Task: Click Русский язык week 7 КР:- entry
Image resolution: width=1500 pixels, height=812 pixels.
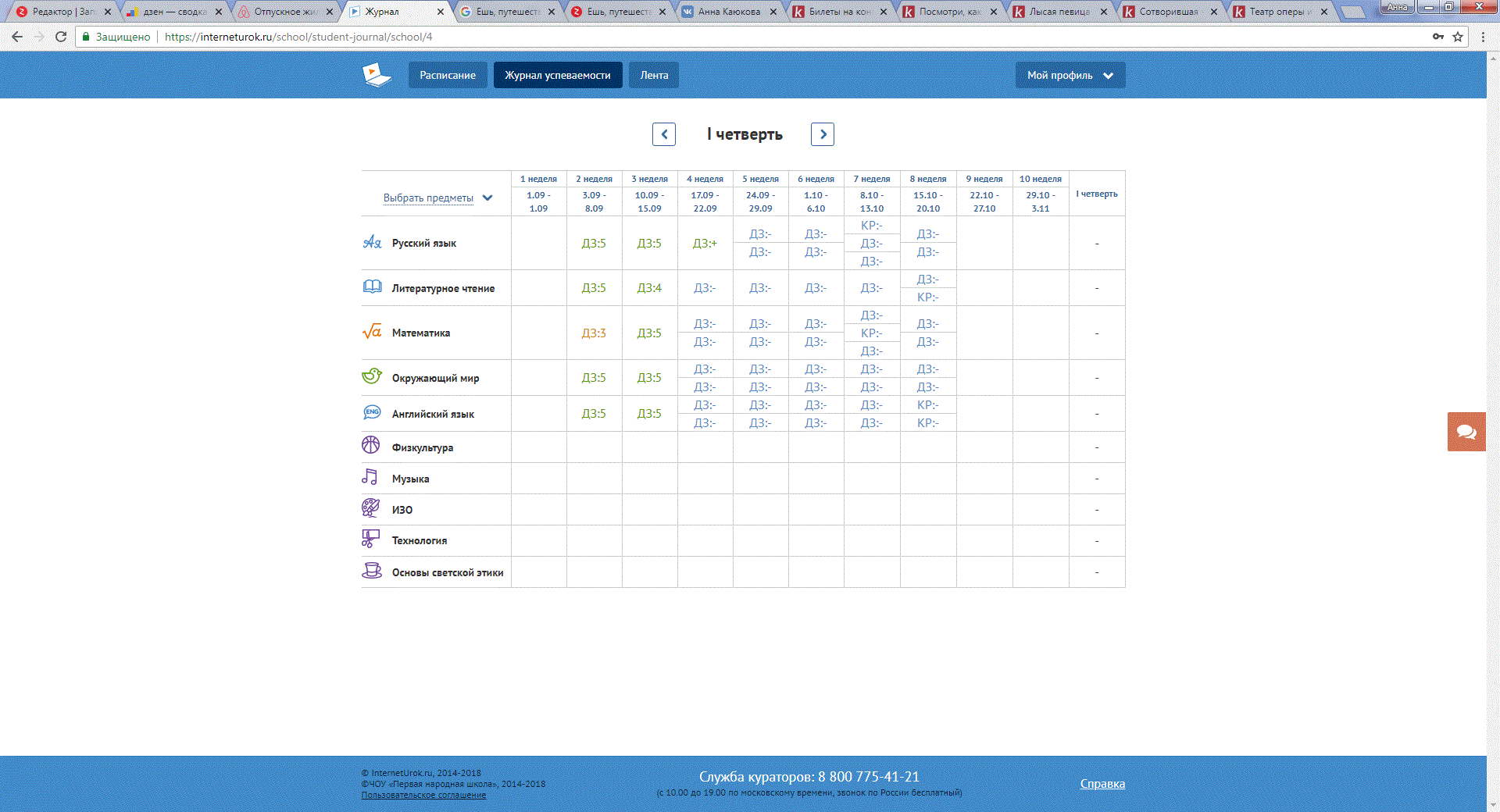Action: pos(872,226)
